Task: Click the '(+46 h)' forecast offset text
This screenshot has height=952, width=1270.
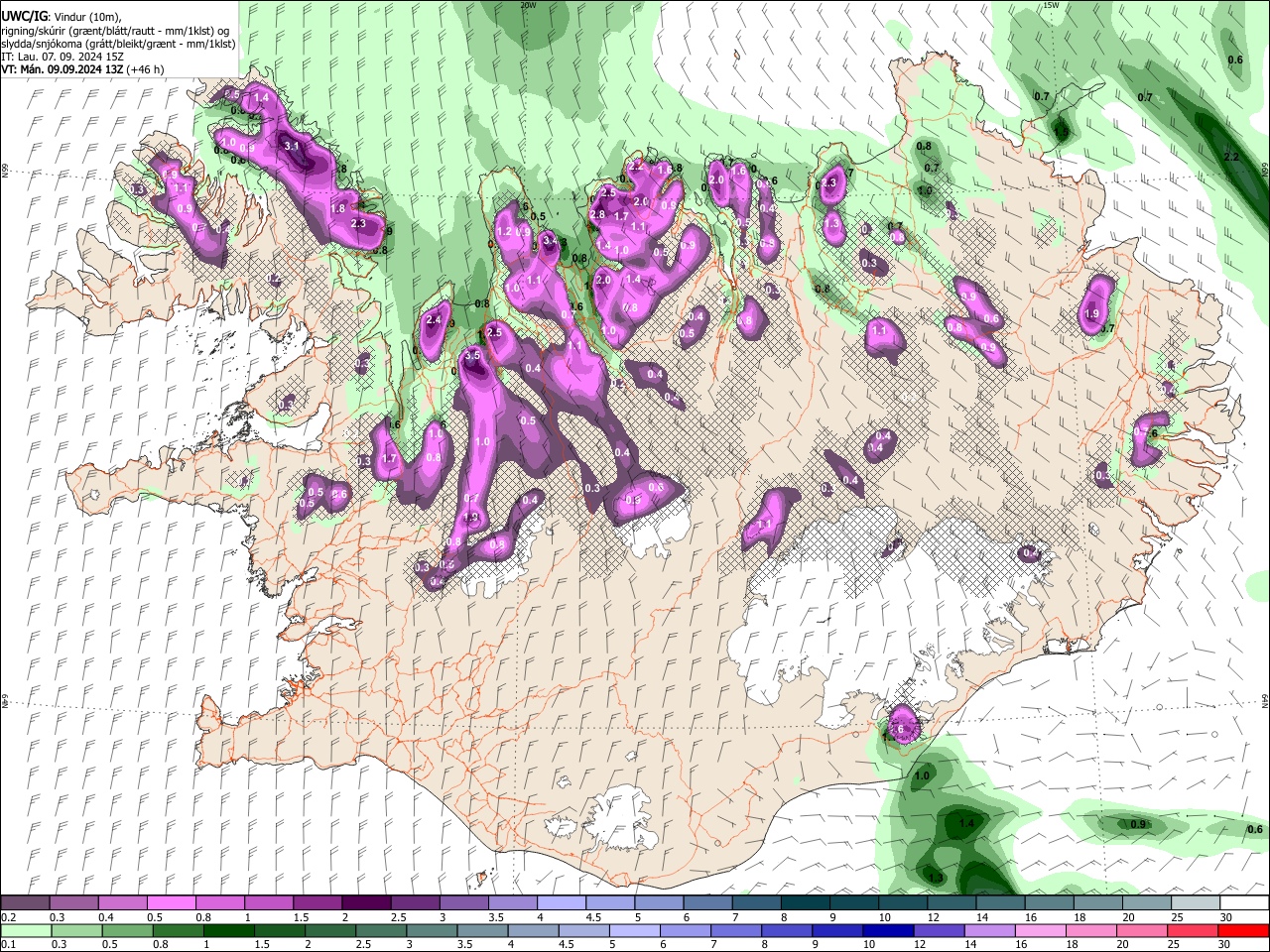Action: coord(145,69)
